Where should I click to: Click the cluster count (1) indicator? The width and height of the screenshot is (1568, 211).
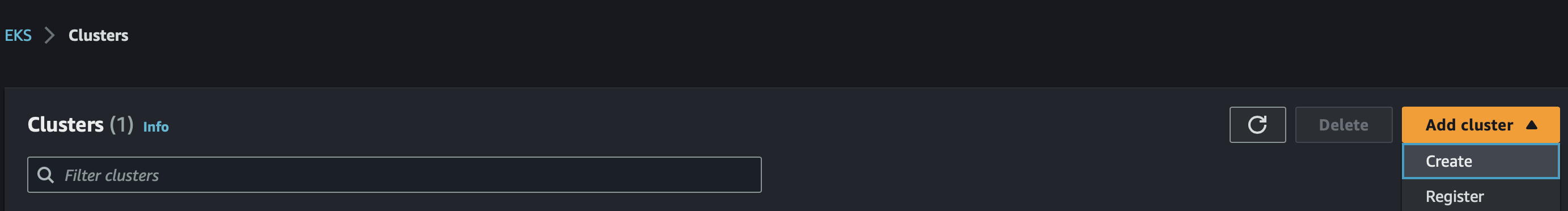point(121,124)
